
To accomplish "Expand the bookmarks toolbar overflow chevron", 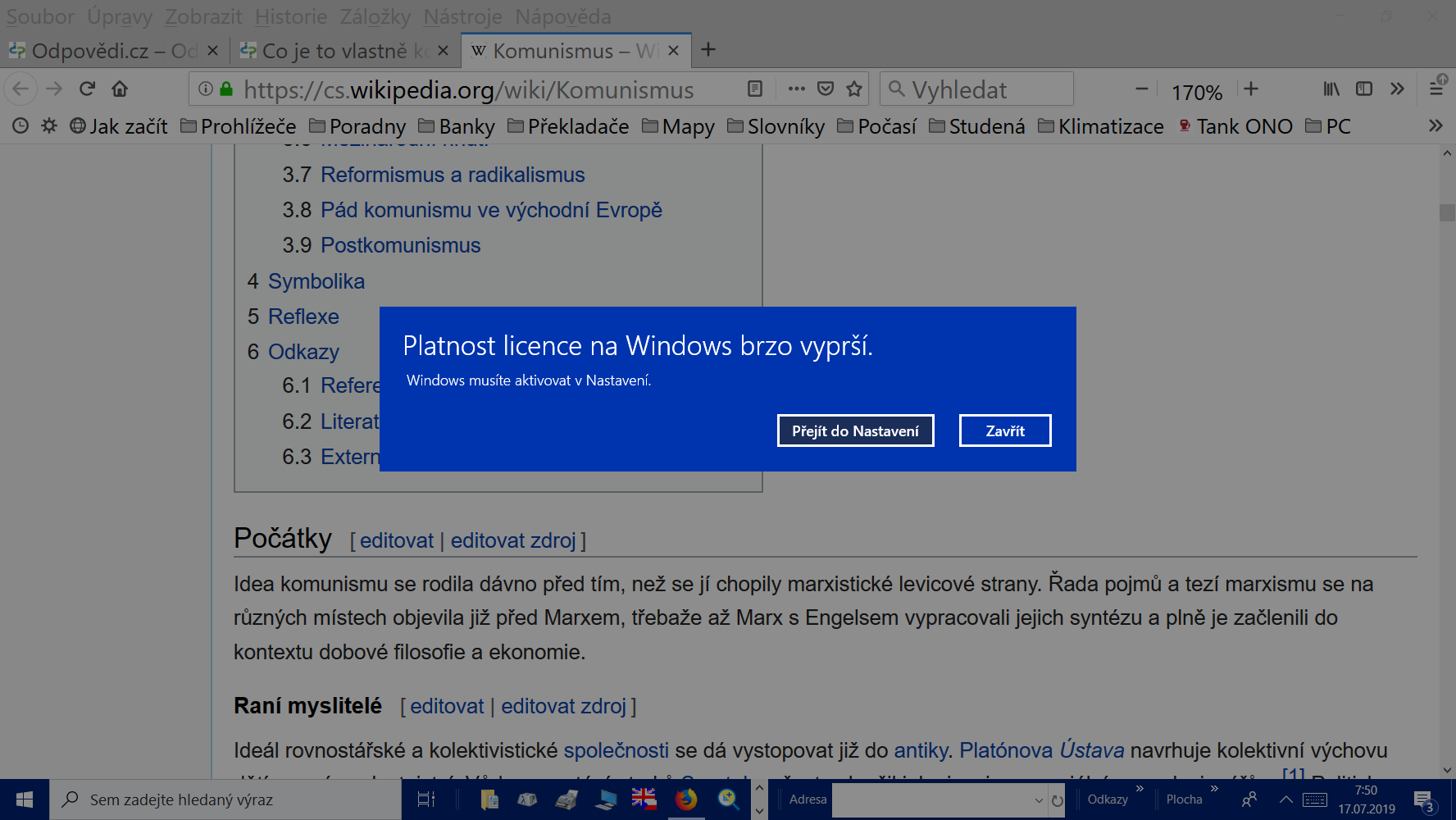I will coord(1436,125).
